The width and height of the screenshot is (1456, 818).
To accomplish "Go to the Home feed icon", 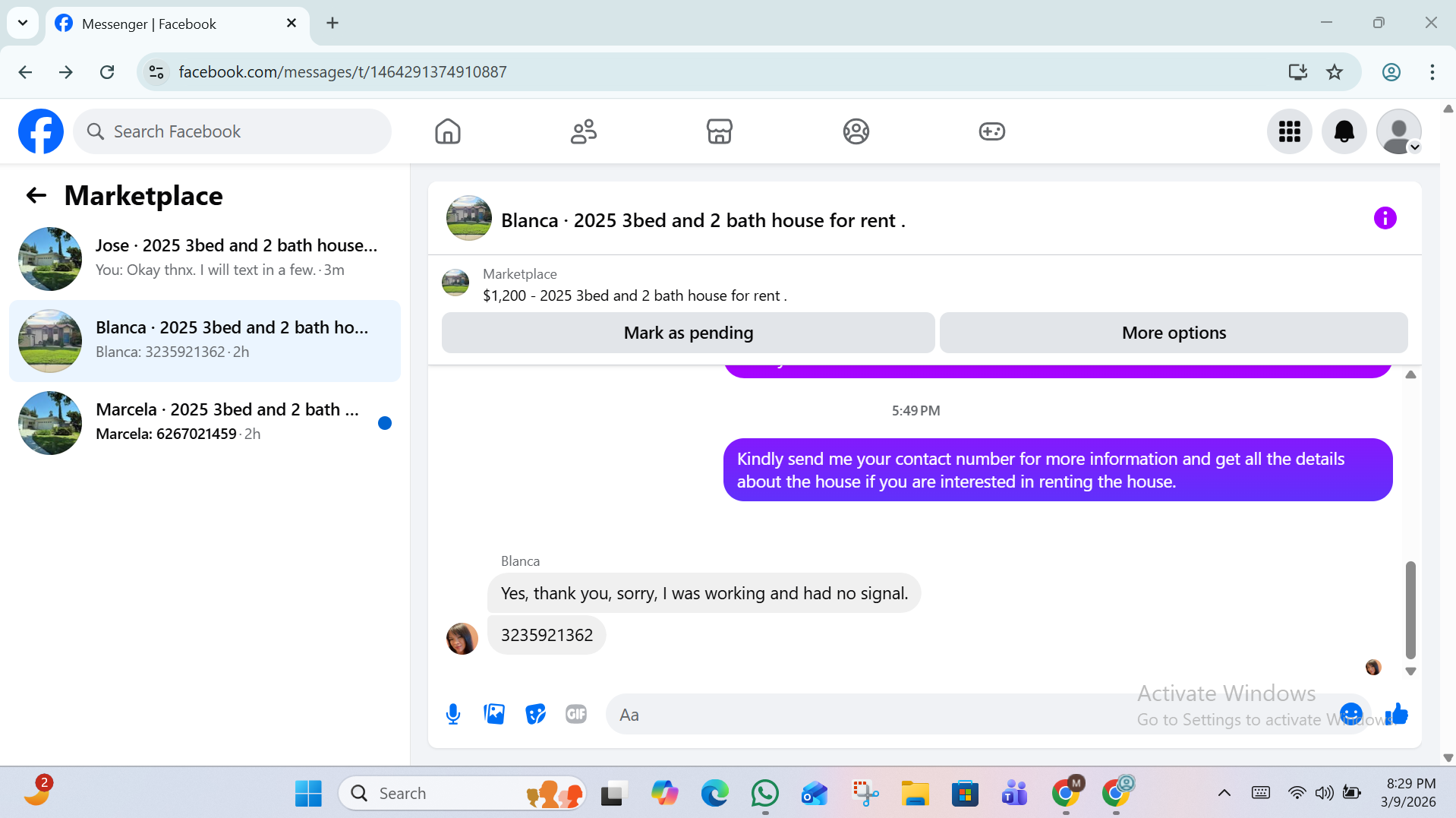I will [448, 131].
